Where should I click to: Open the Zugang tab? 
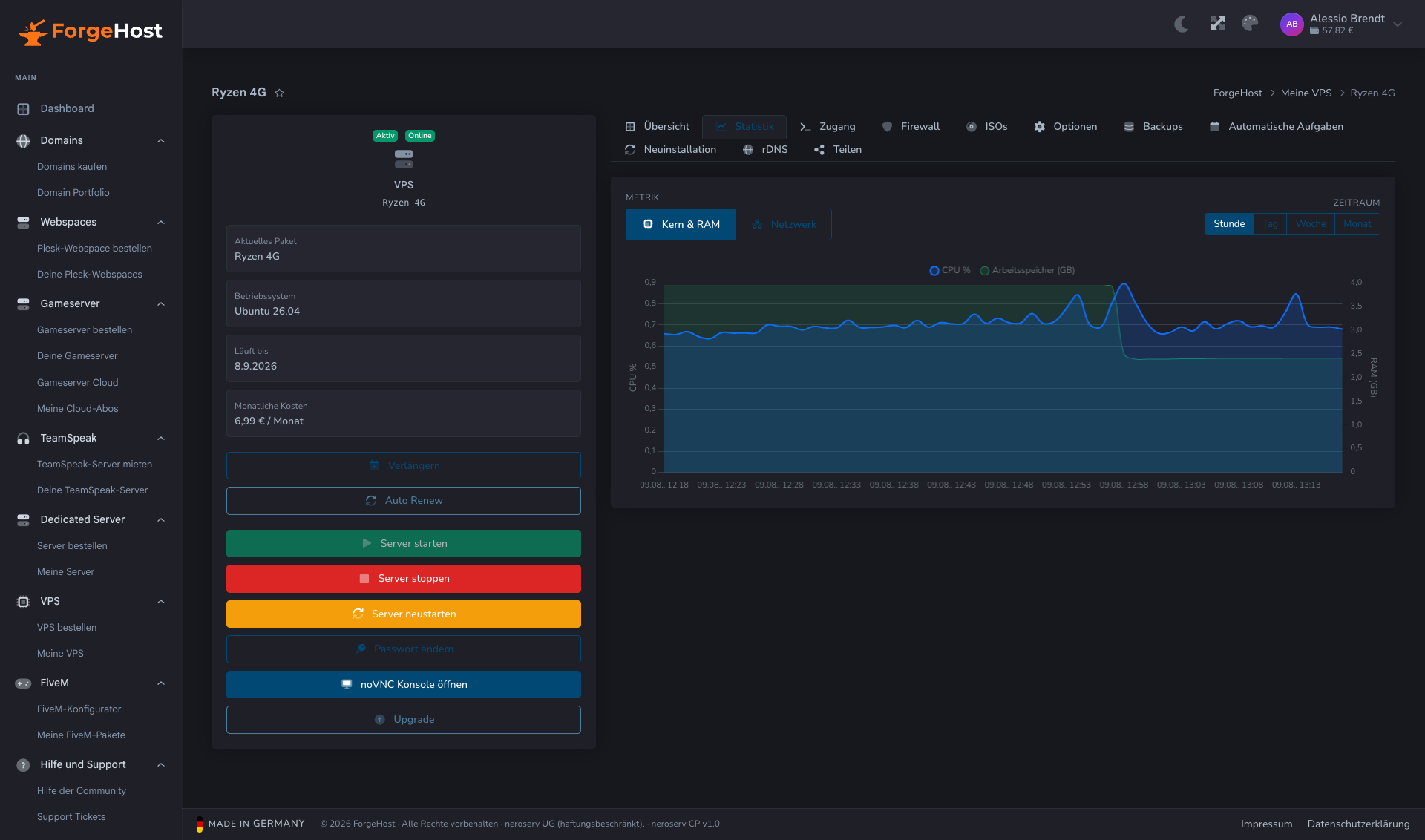828,127
